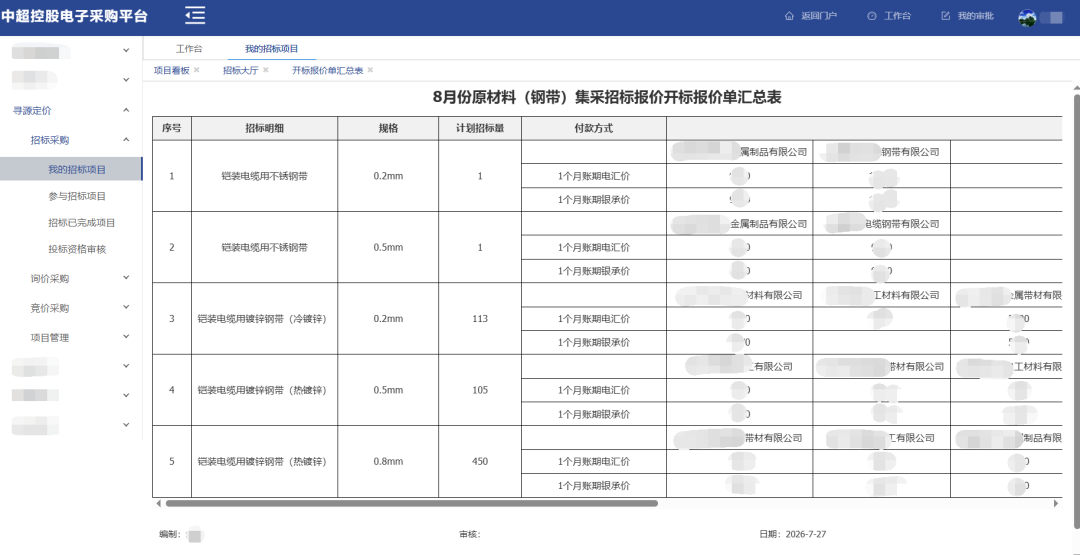
Task: Expand the 询价采购 submenu
Action: click(126, 278)
